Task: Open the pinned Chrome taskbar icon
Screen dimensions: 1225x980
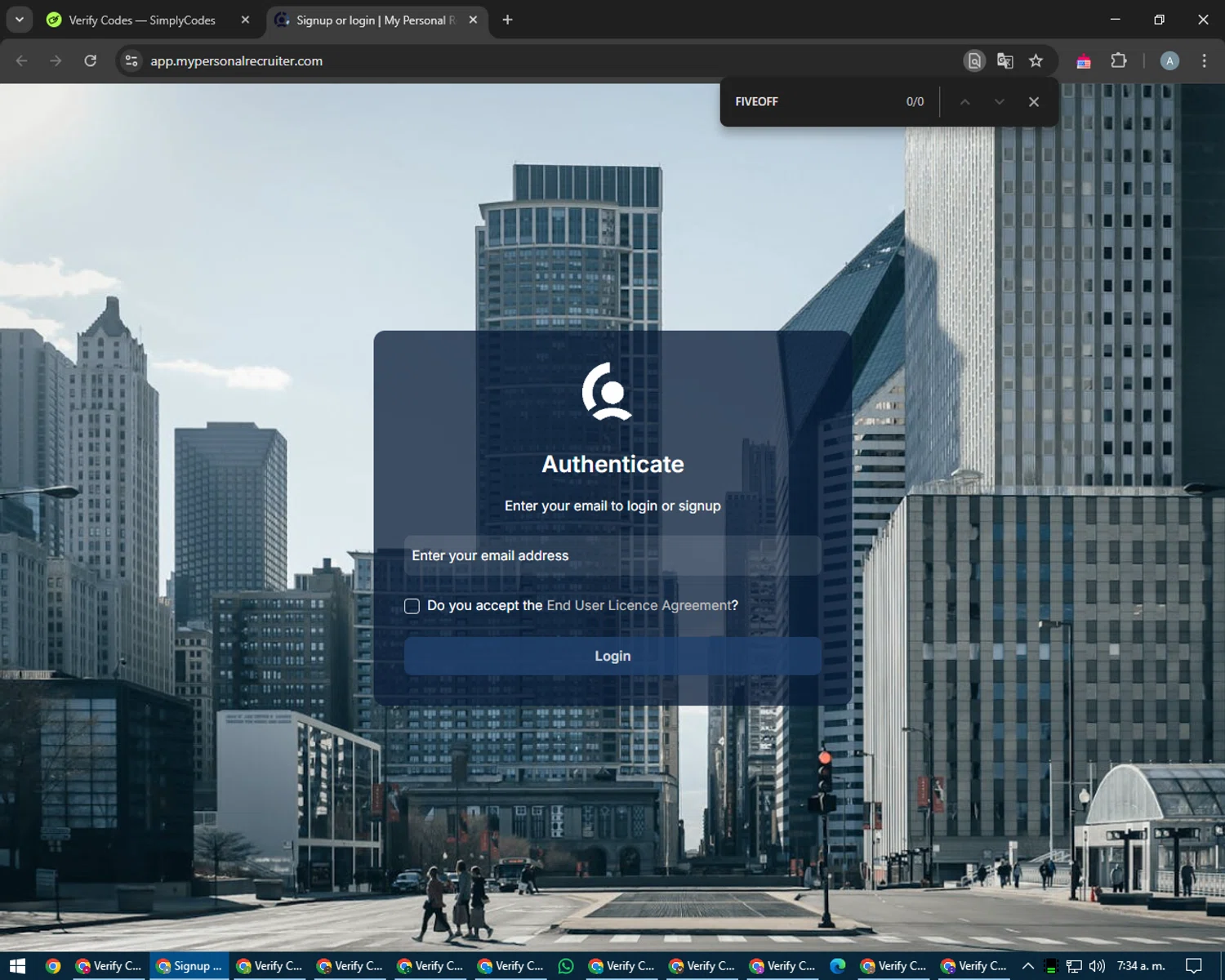Action: coord(53,966)
